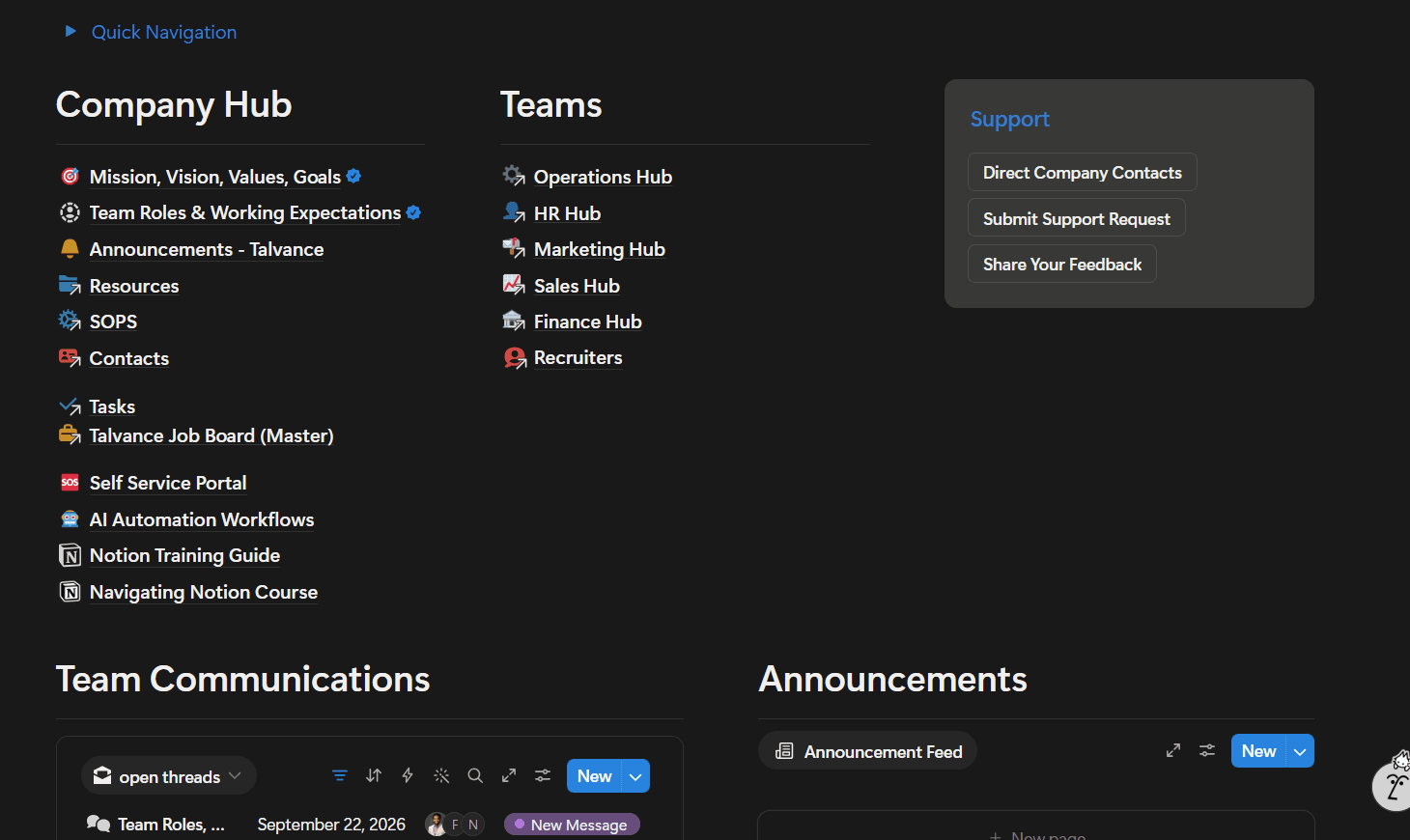Expand the Announcement Feed to full page
Screen dimensions: 1410x840
1173,750
